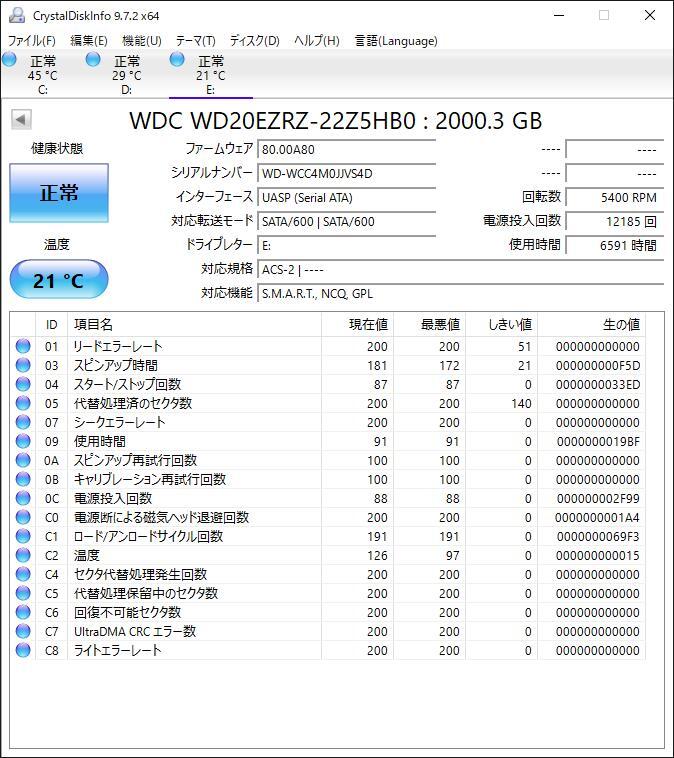Click the しきい値 column header

click(x=501, y=324)
